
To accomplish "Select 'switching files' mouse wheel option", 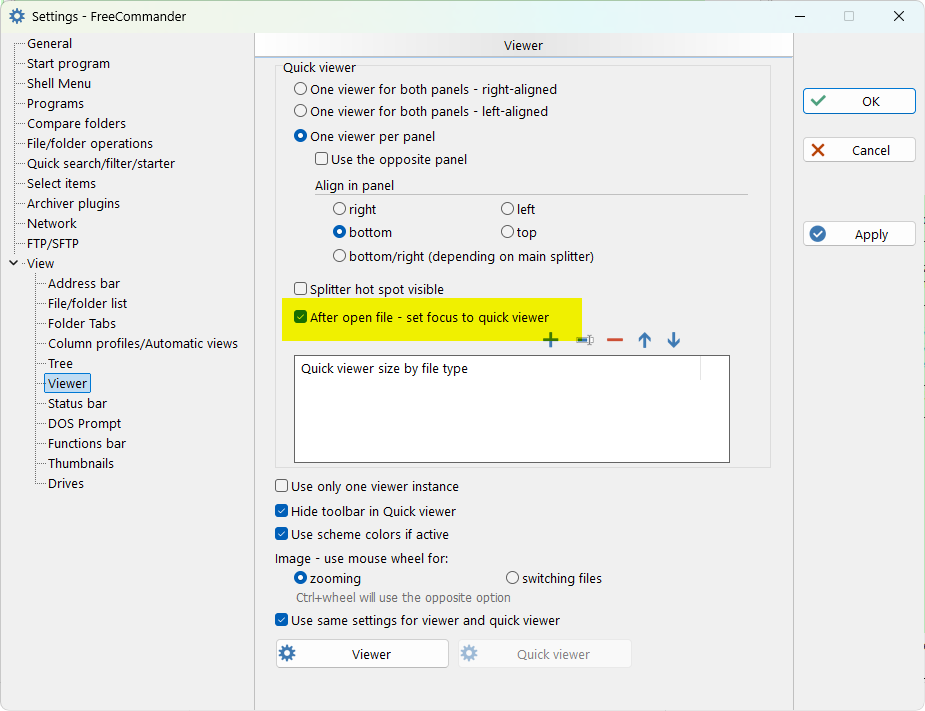I will tap(513, 578).
